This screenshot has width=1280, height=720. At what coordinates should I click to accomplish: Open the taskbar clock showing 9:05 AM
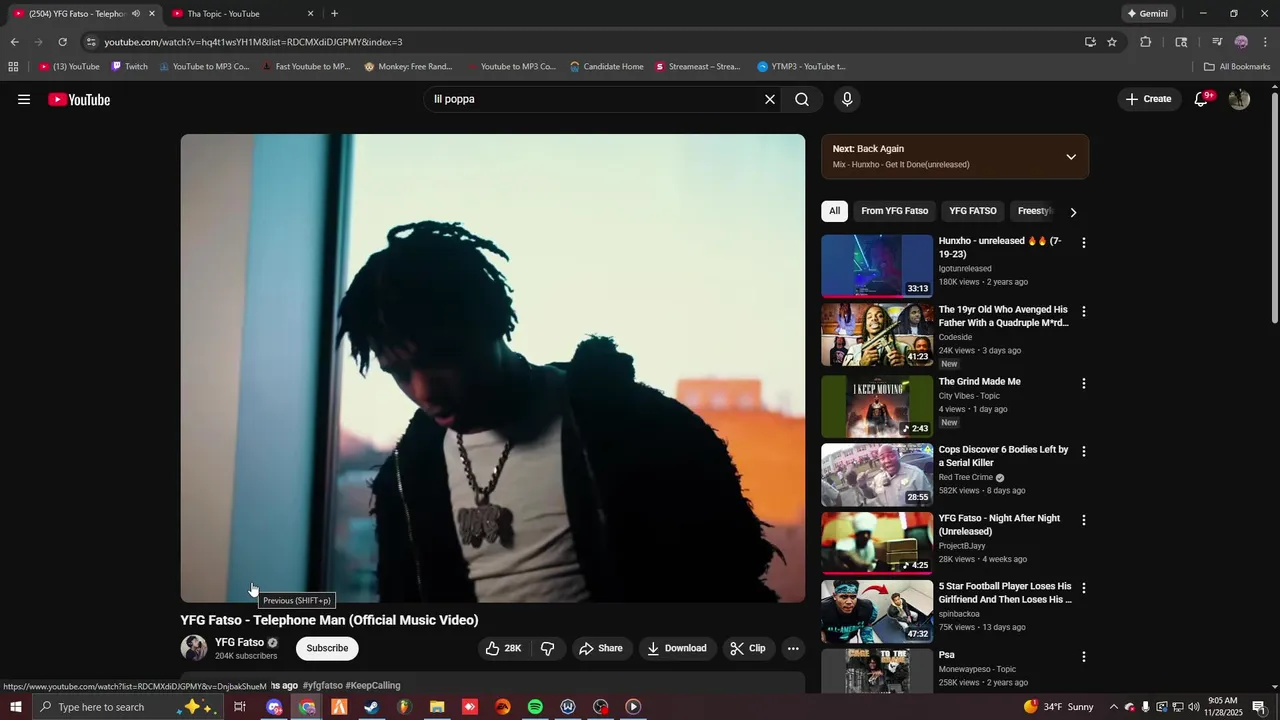click(x=1222, y=707)
